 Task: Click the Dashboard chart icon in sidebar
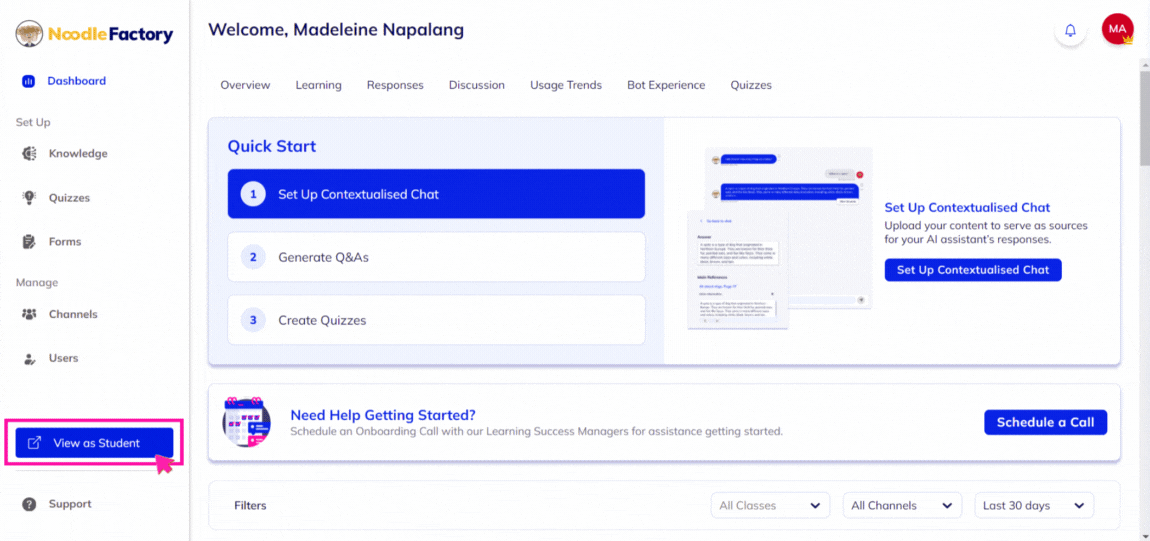pos(29,81)
